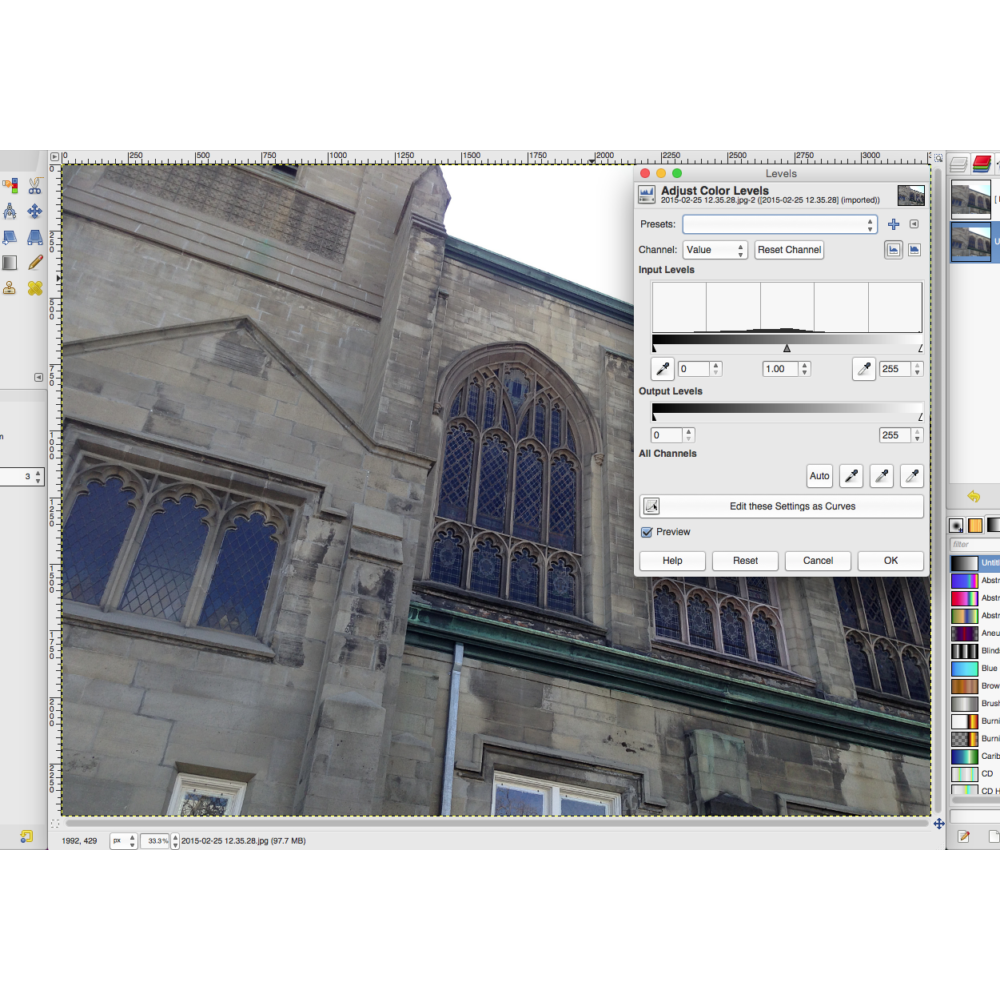Select the Pencil tool
The image size is (1000, 1000).
(x=35, y=263)
